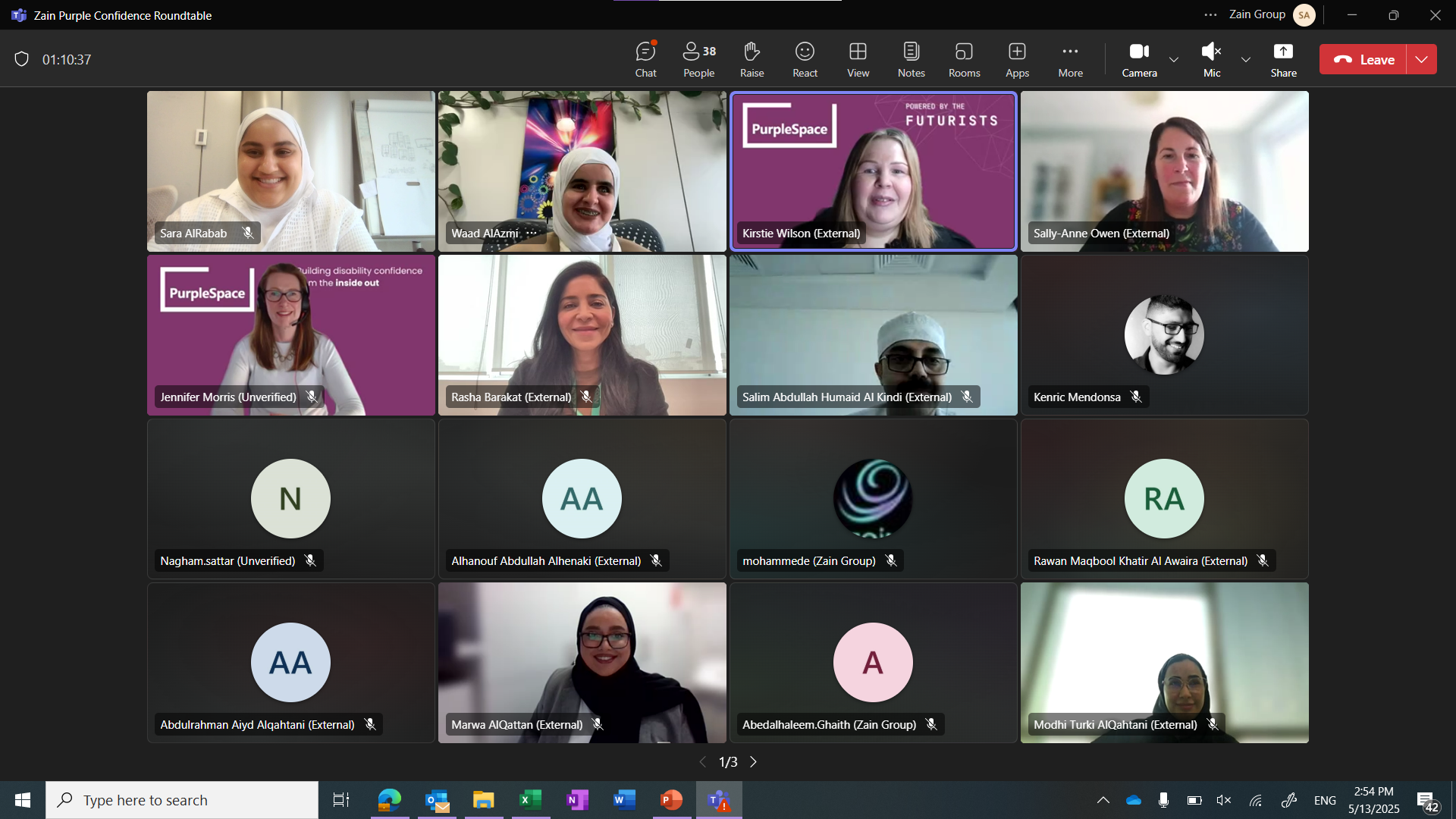Select Sara AlRabab's video tile

click(291, 171)
